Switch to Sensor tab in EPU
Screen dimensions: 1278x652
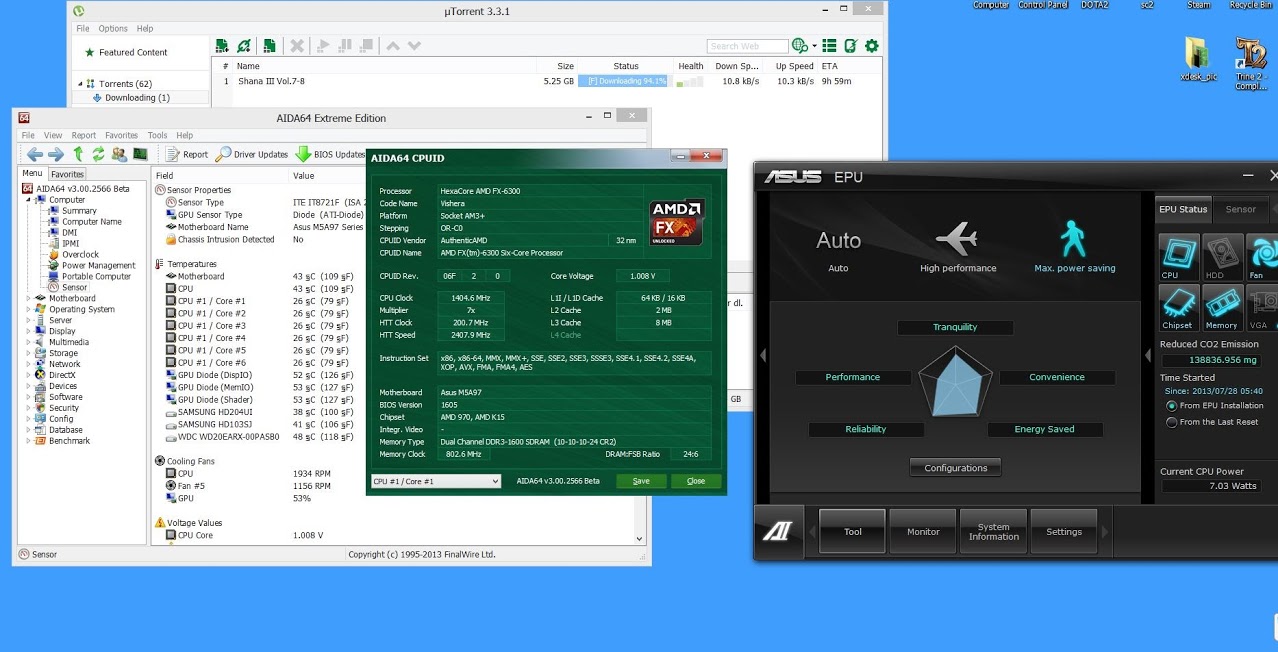click(x=1240, y=209)
